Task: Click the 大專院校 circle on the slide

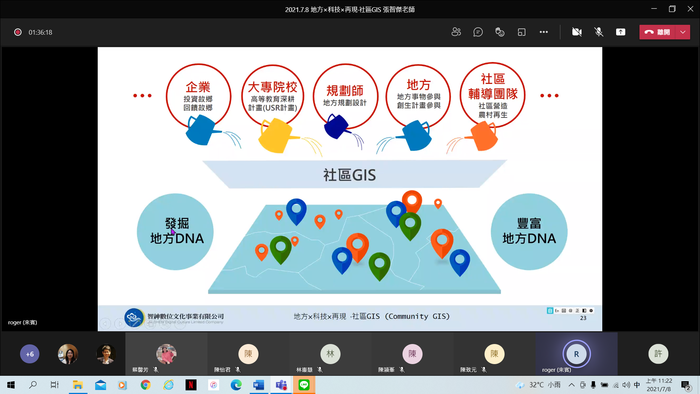Action: coord(272,96)
